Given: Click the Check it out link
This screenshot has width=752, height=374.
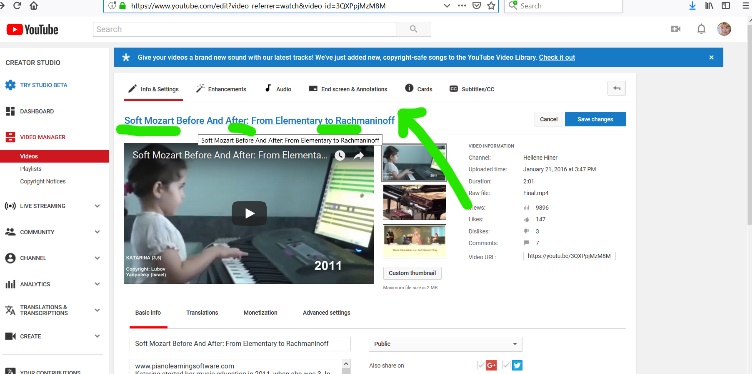Looking at the screenshot, I should point(557,58).
